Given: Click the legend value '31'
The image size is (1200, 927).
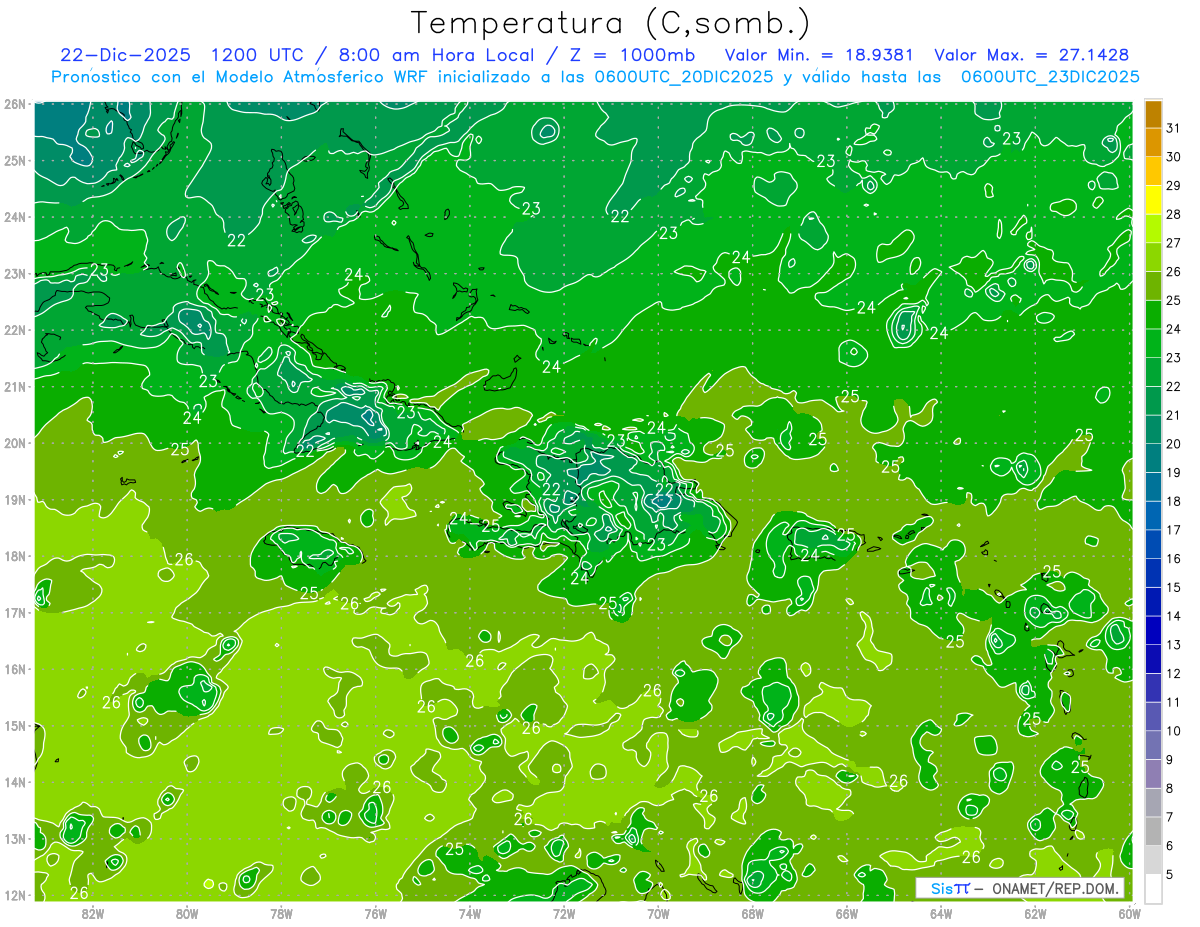Looking at the screenshot, I should click(1174, 128).
